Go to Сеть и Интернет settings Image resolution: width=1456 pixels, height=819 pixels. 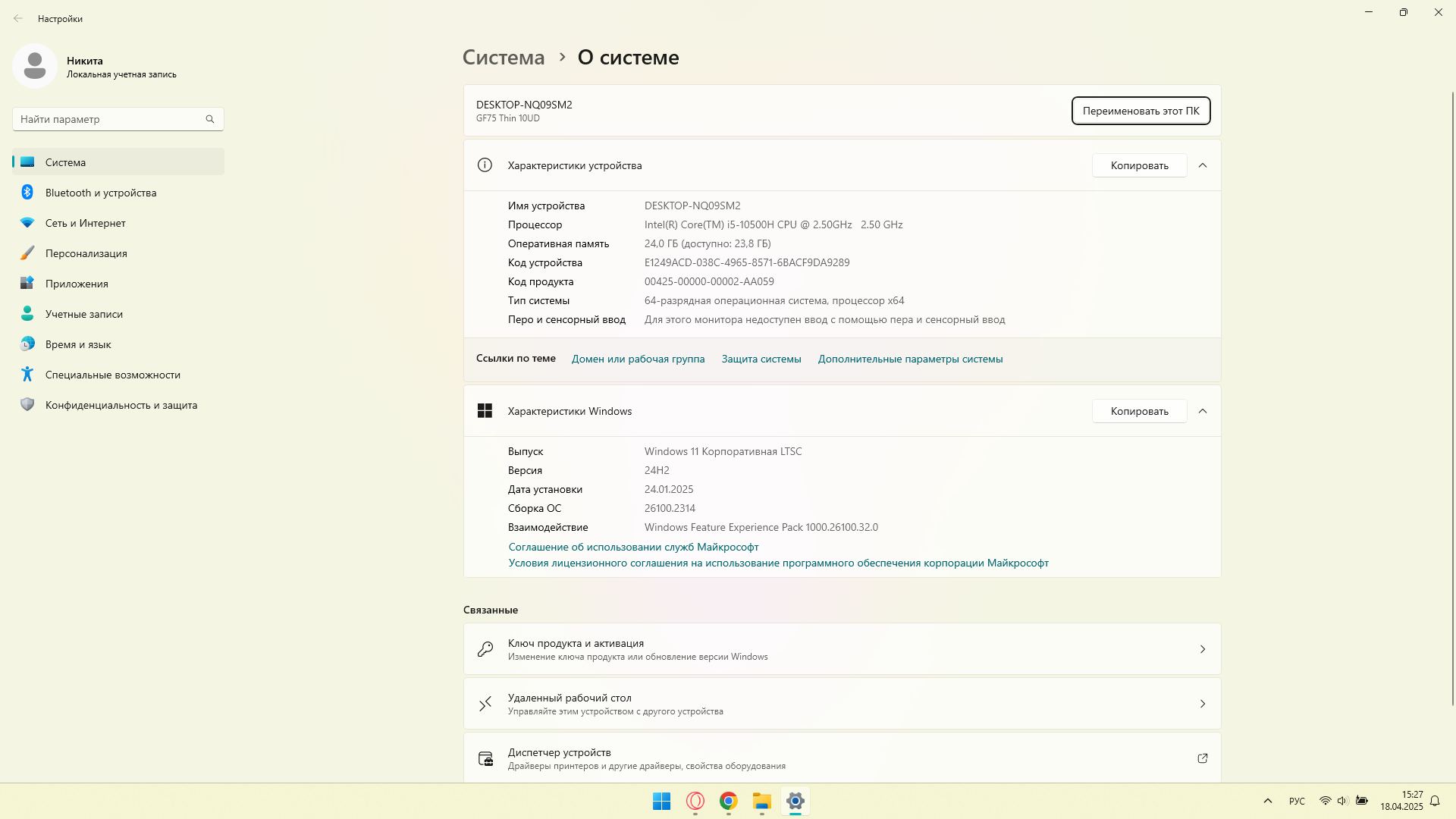tap(118, 223)
